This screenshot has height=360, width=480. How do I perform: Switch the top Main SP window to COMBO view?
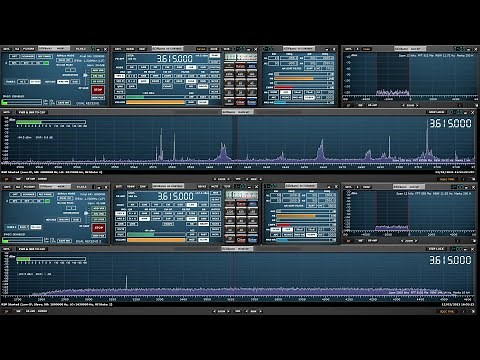click(x=42, y=179)
